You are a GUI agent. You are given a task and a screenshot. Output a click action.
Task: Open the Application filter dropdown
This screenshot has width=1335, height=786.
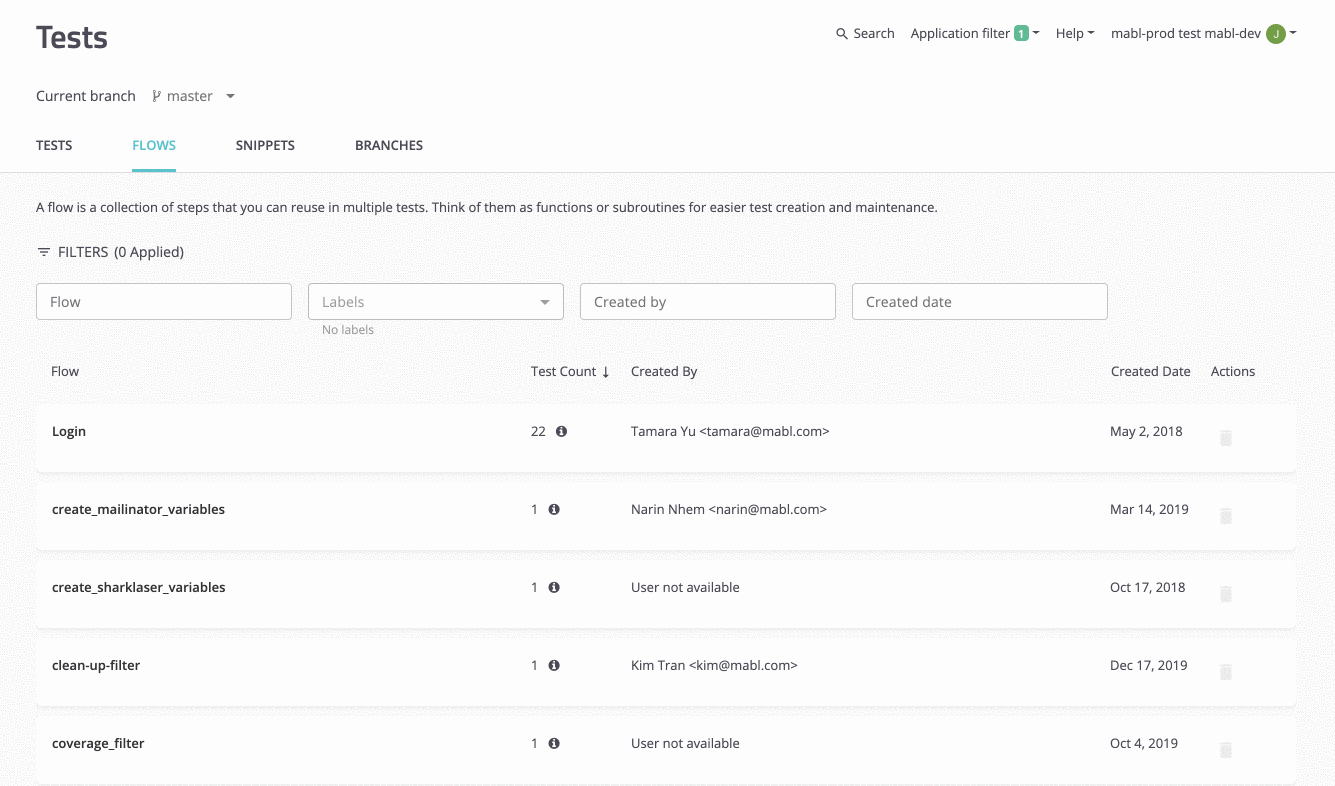click(x=975, y=34)
